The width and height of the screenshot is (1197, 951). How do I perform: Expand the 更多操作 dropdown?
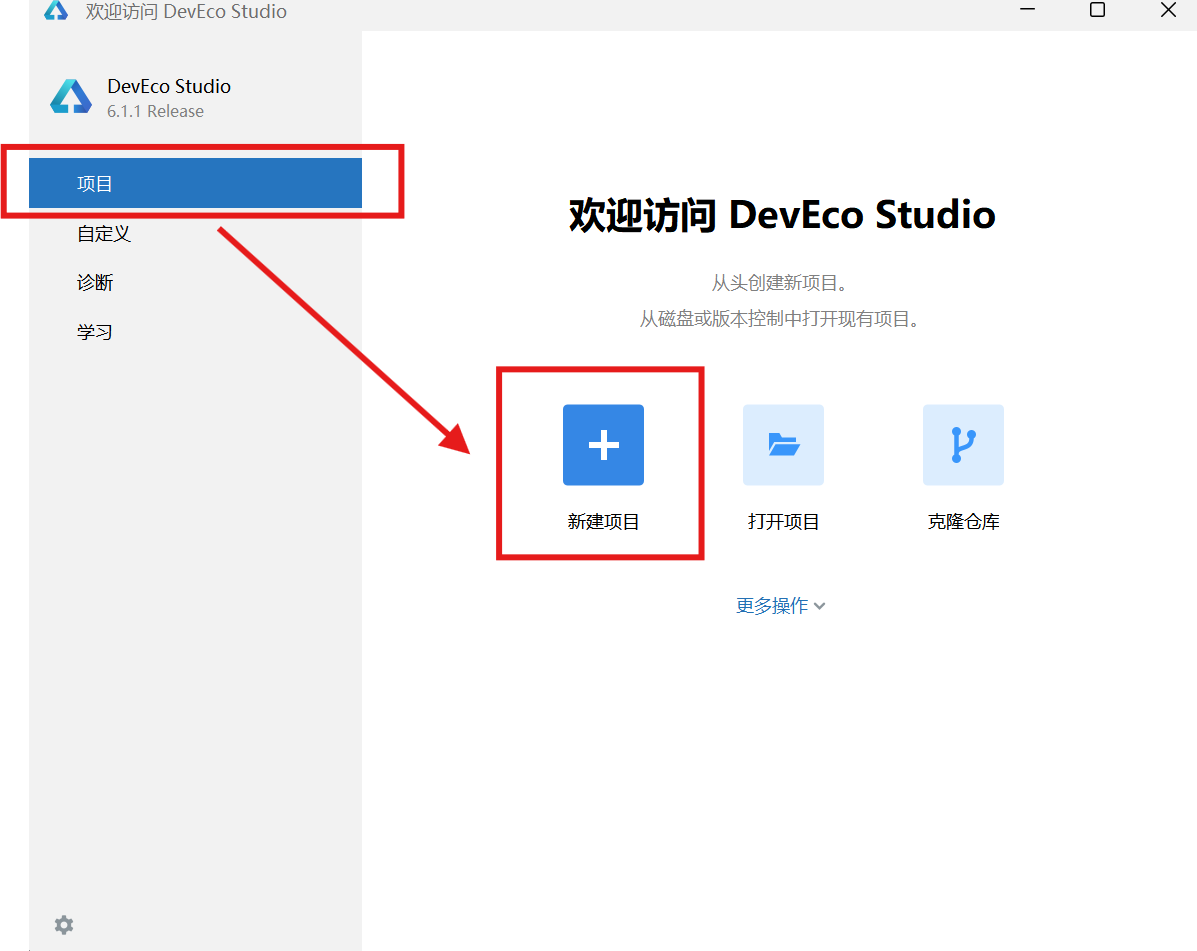point(780,606)
